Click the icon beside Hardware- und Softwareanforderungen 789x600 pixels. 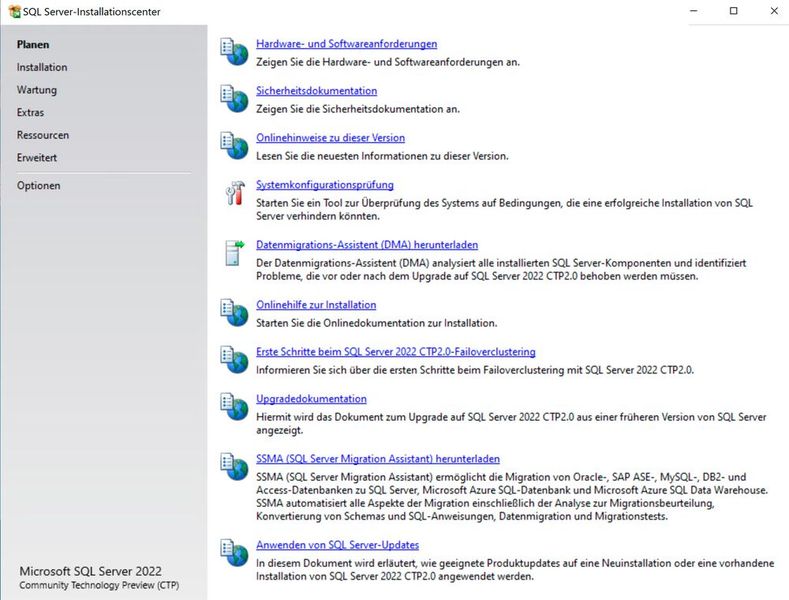point(234,52)
